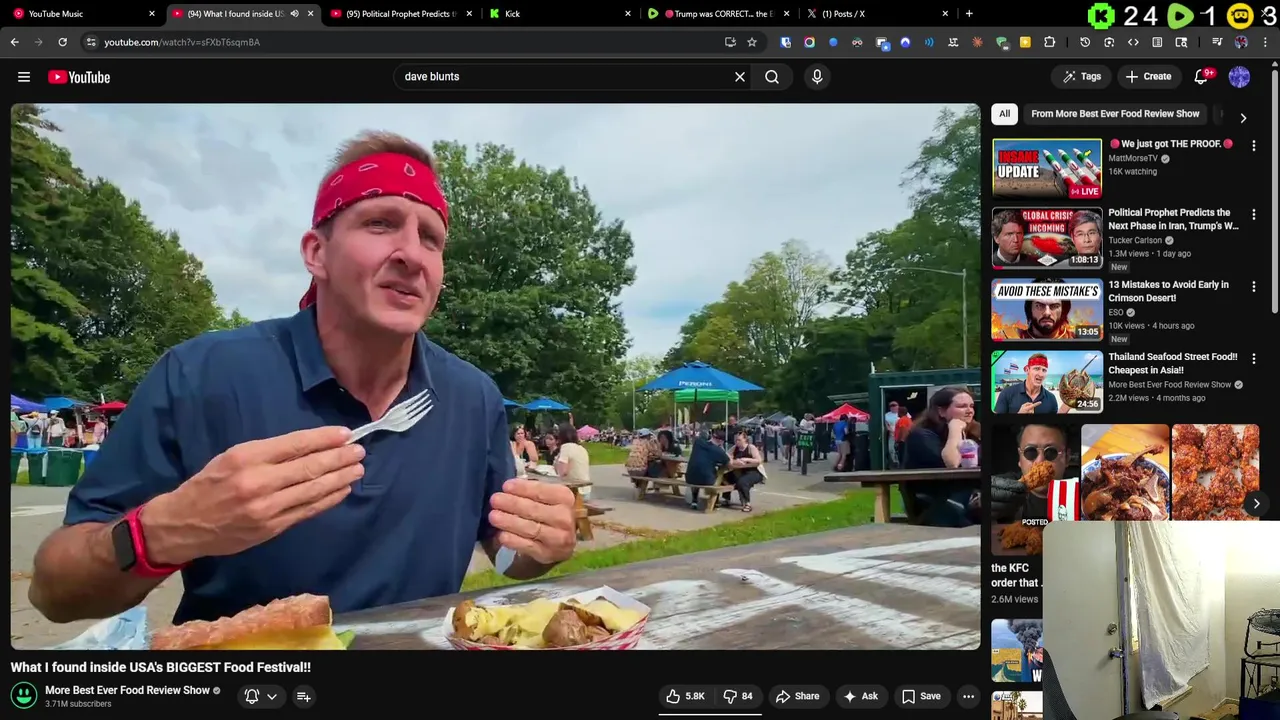This screenshot has width=1280, height=720.
Task: Click the Share button
Action: [797, 696]
